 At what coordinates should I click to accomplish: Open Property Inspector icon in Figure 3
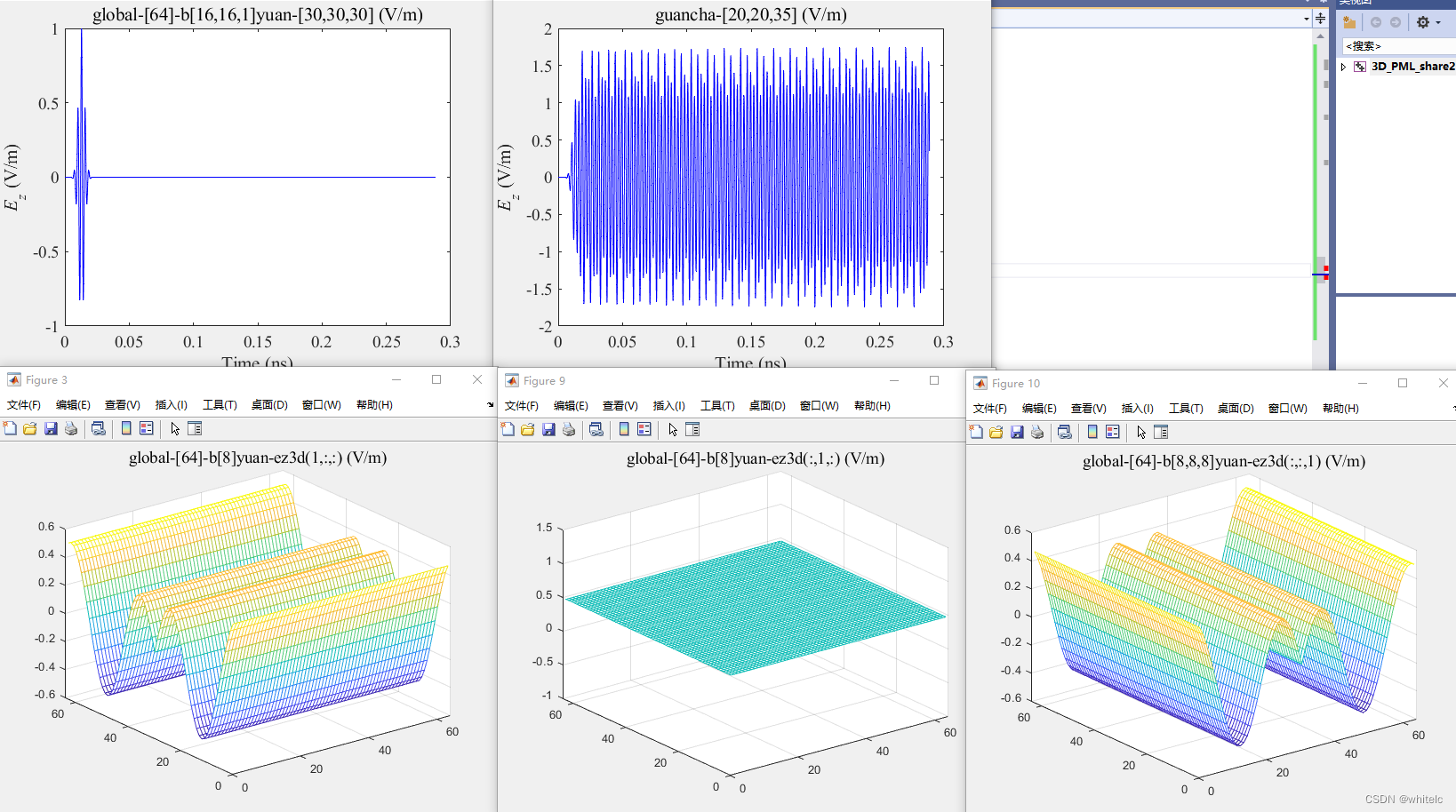tap(195, 428)
